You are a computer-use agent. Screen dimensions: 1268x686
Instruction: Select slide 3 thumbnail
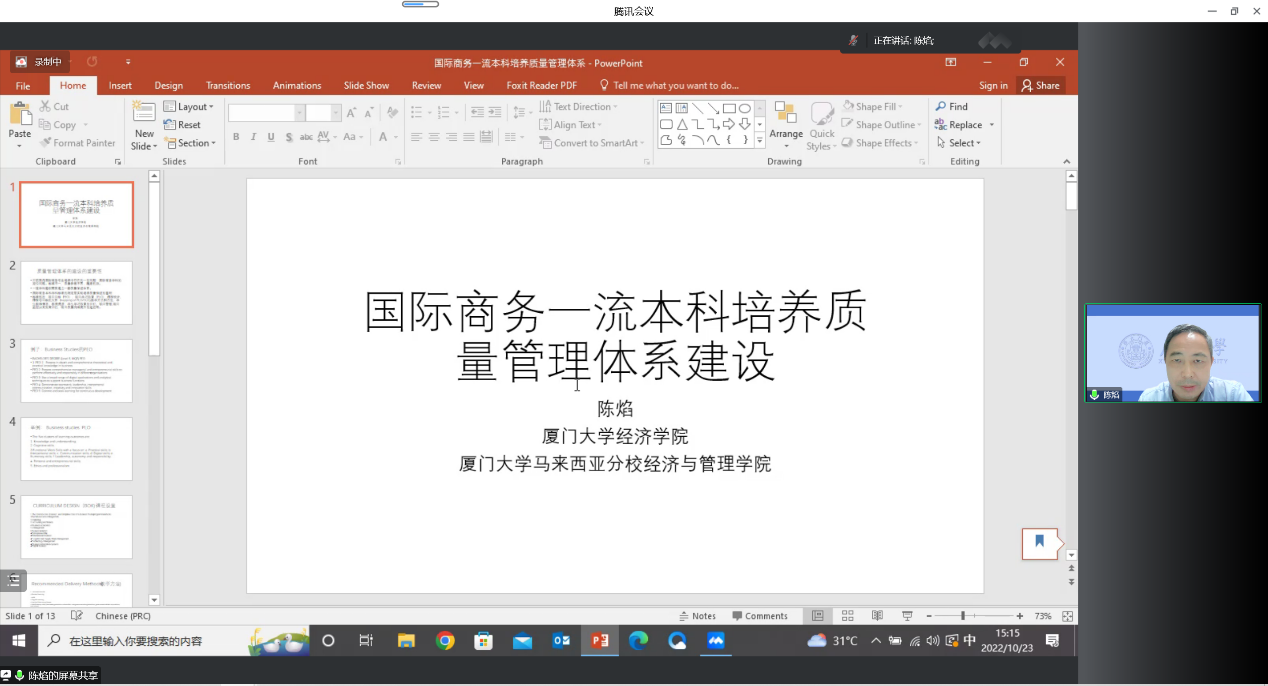coord(76,371)
